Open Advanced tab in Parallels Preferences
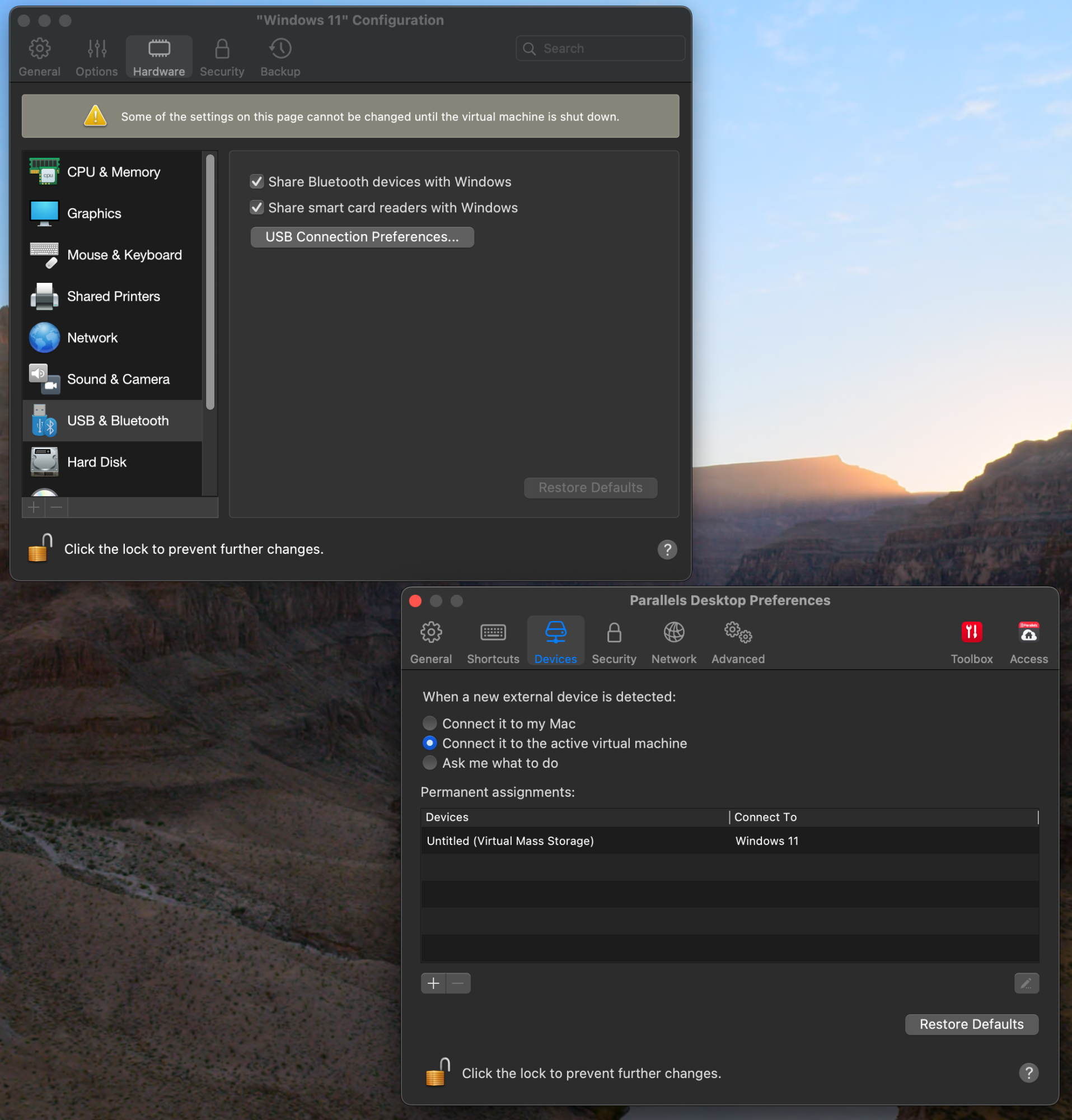Screen dimensions: 1072x1120 (x=738, y=643)
